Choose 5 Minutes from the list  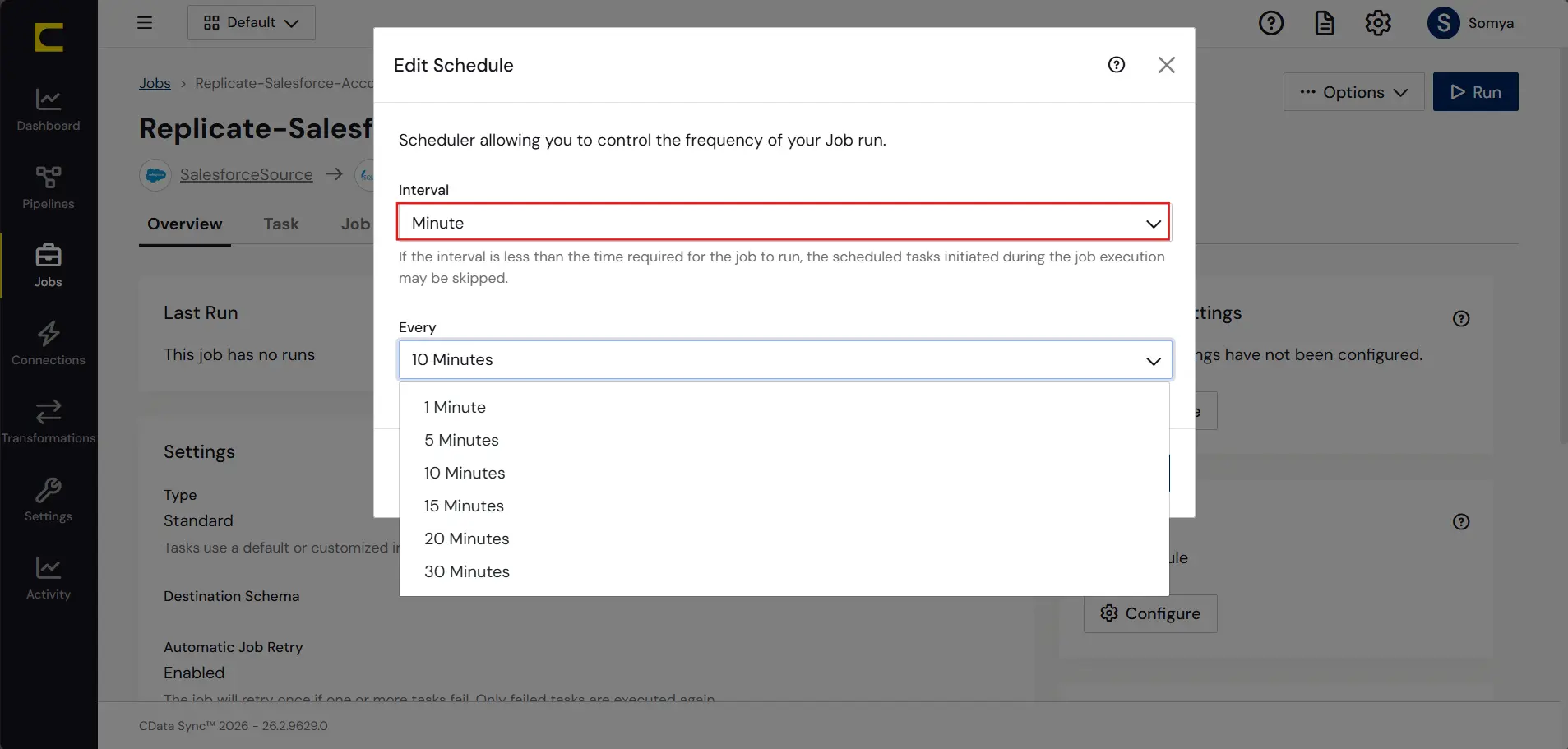[784, 441]
